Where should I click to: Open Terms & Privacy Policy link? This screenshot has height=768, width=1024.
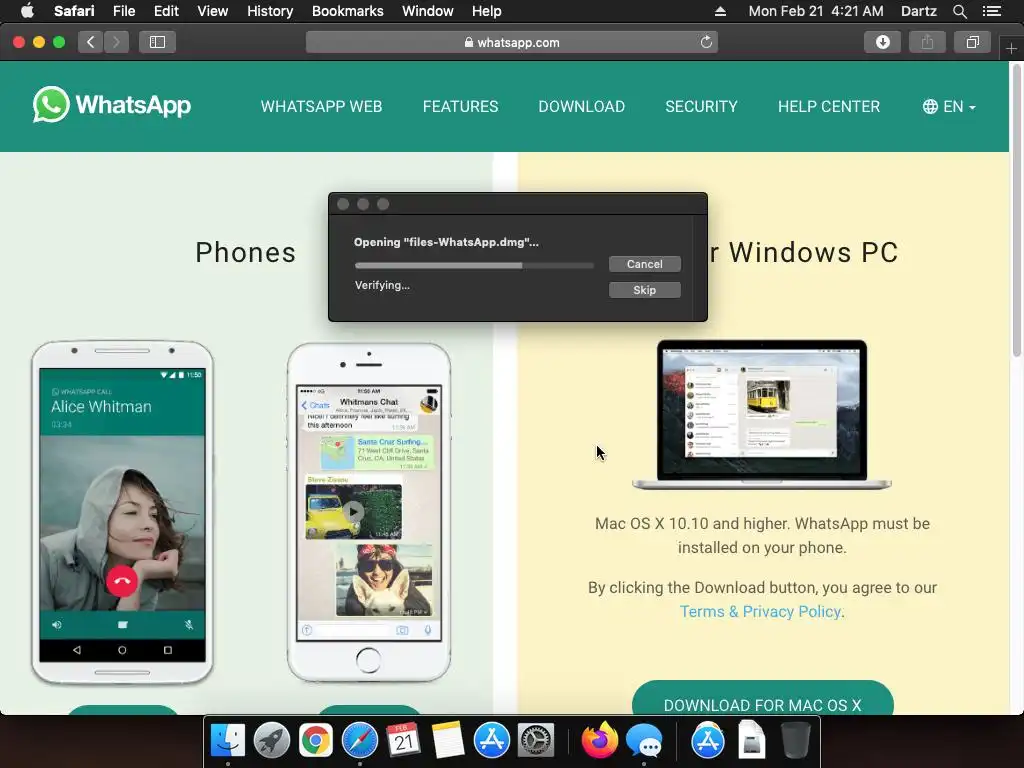tap(760, 612)
